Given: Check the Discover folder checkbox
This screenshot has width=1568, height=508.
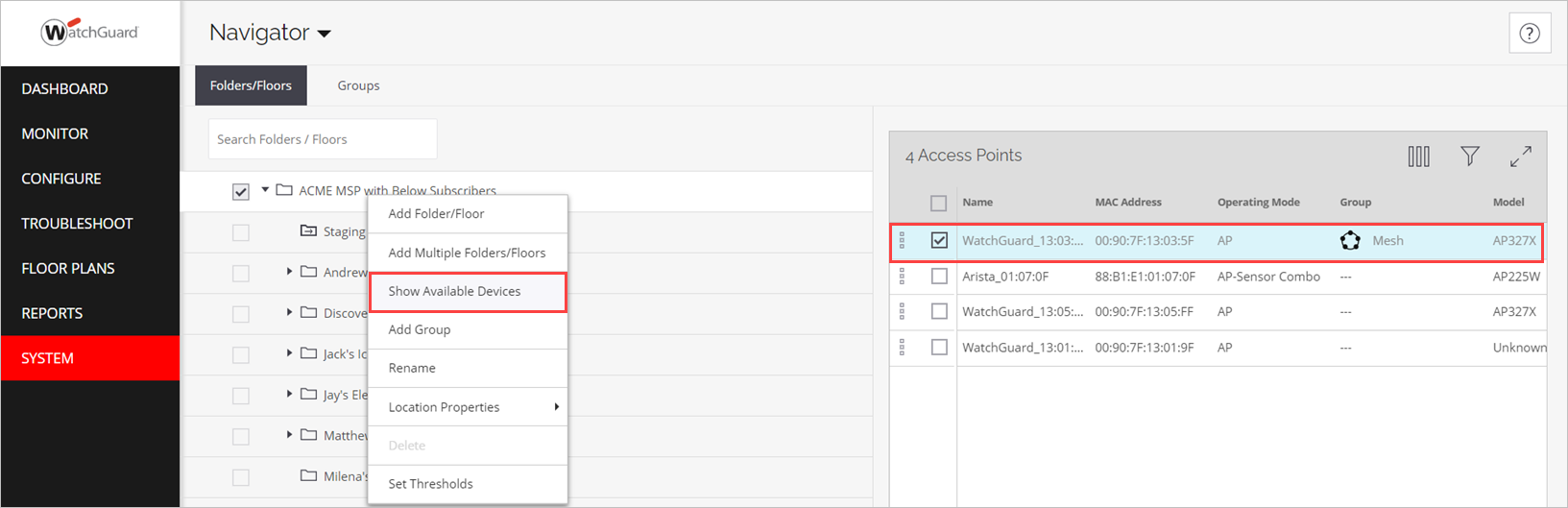Looking at the screenshot, I should coord(241,314).
